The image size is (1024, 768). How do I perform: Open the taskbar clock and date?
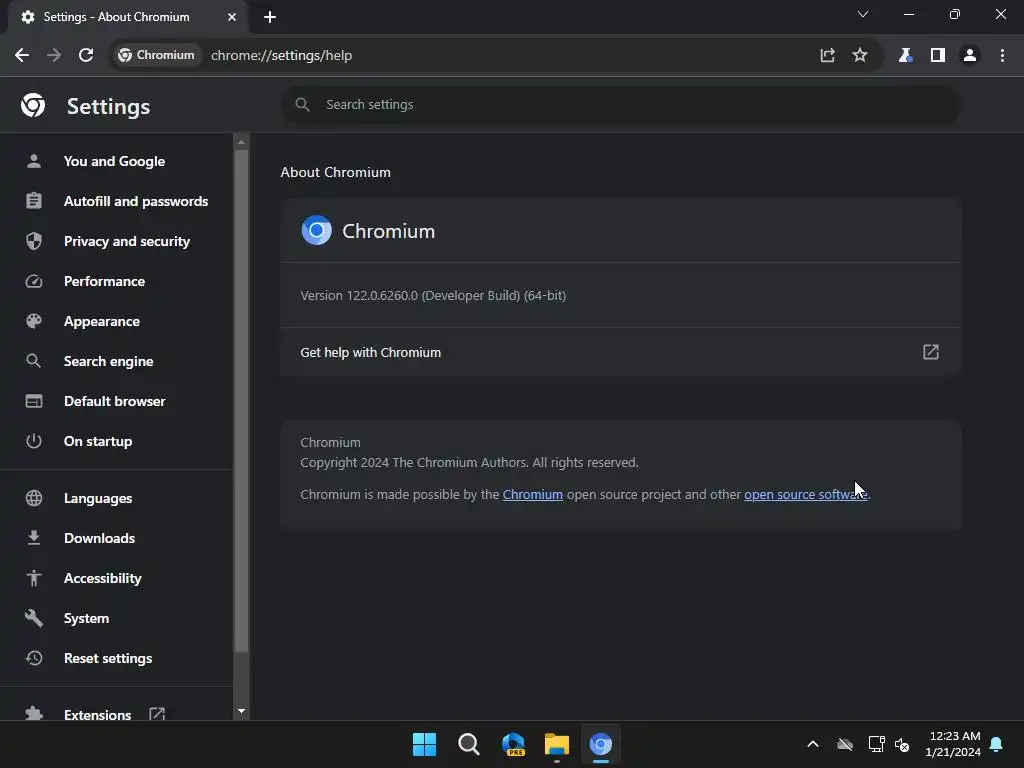953,744
